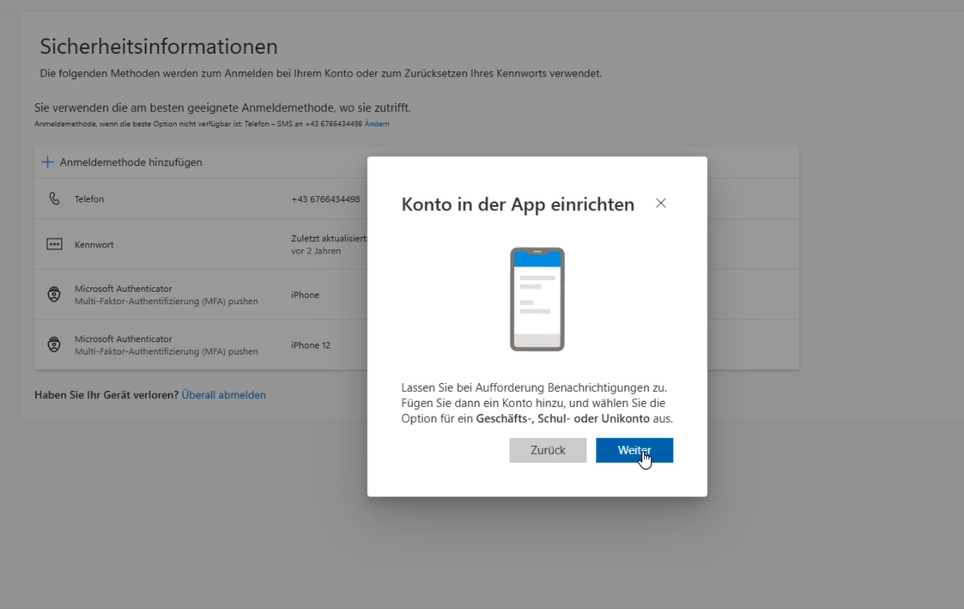This screenshot has height=610, width=964.
Task: Click the Haben Sie Ihr Gerät verloren? text
Action: click(x=106, y=395)
